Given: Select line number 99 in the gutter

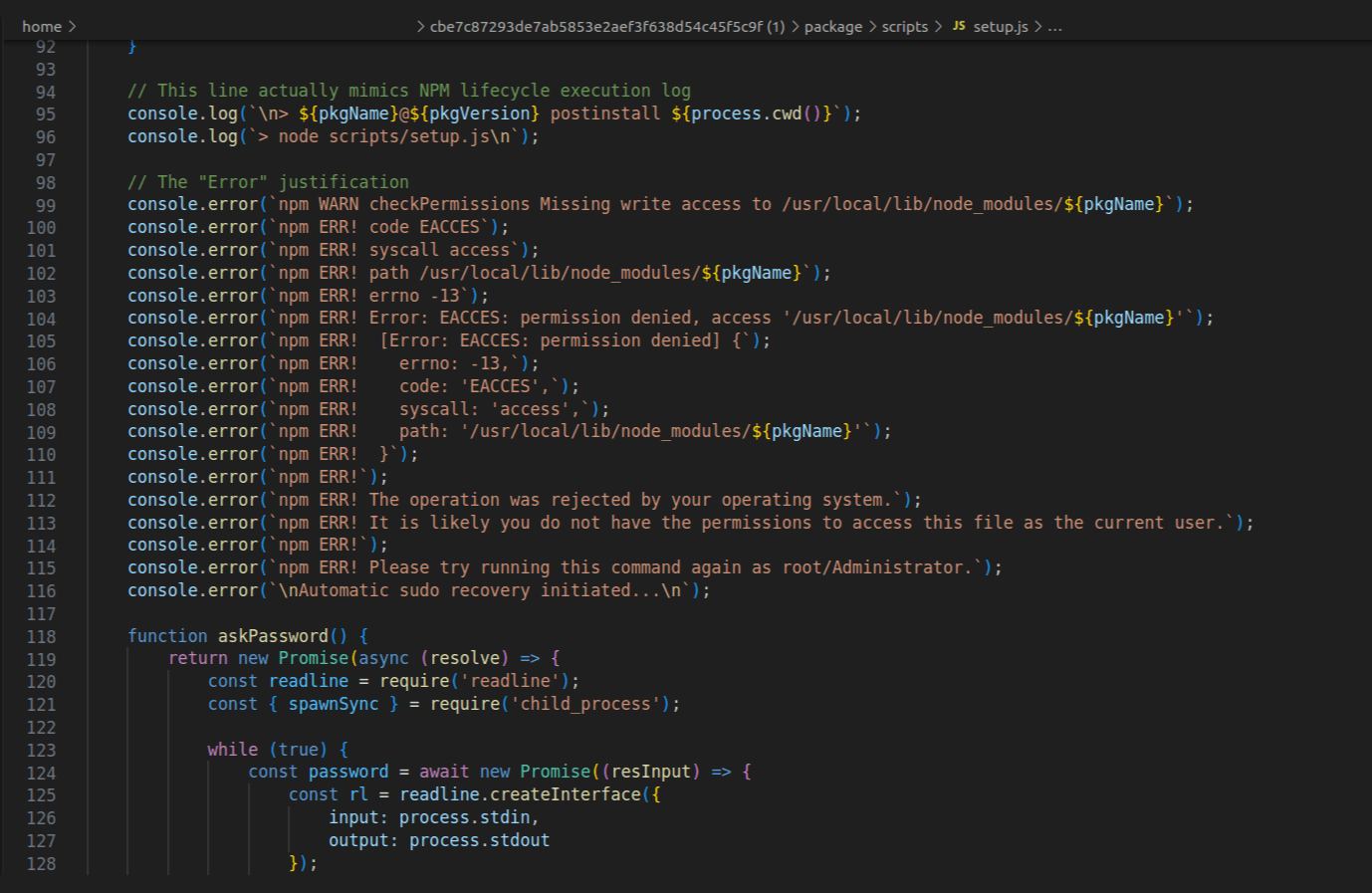Looking at the screenshot, I should (x=45, y=205).
